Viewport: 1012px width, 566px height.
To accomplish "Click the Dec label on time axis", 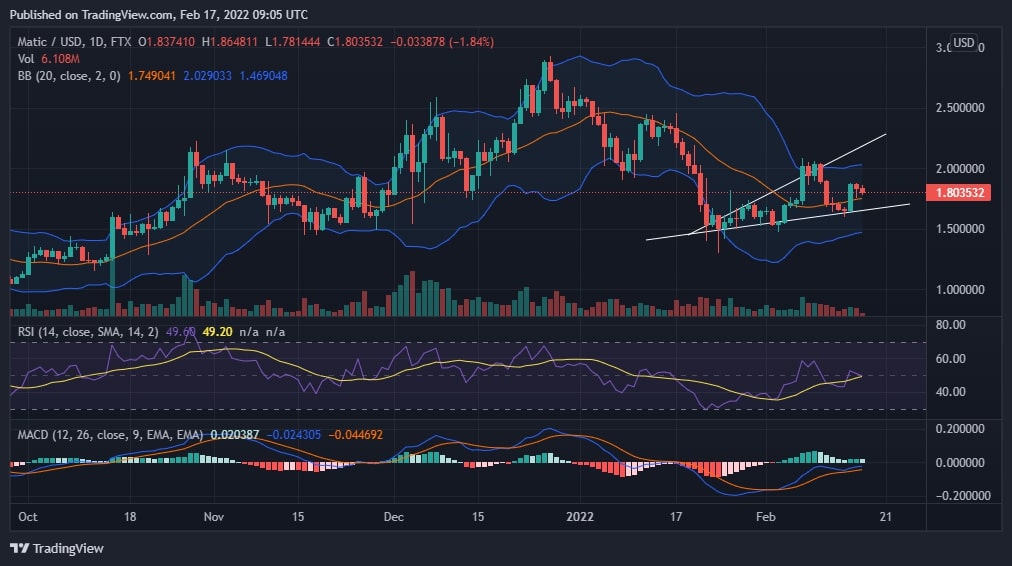I will click(x=394, y=517).
